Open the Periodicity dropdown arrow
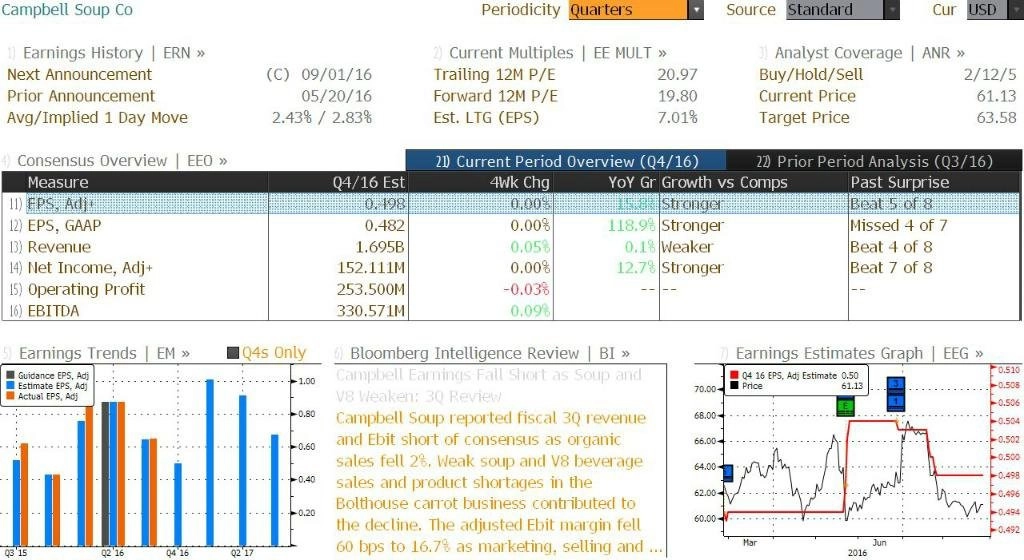This screenshot has width=1024, height=560. point(696,10)
